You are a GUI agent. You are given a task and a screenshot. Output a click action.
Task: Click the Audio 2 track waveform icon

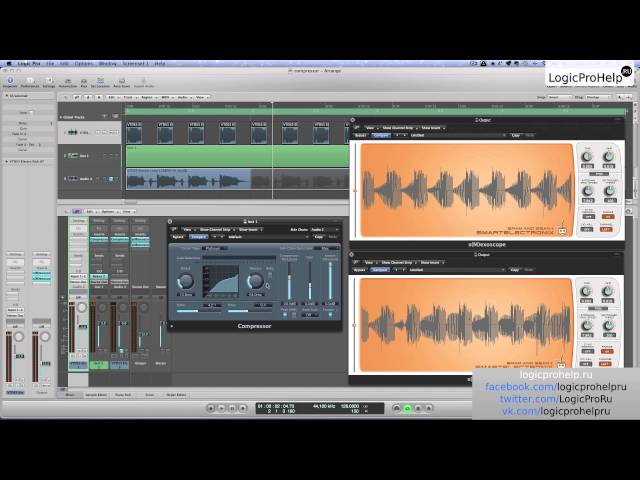(73, 179)
